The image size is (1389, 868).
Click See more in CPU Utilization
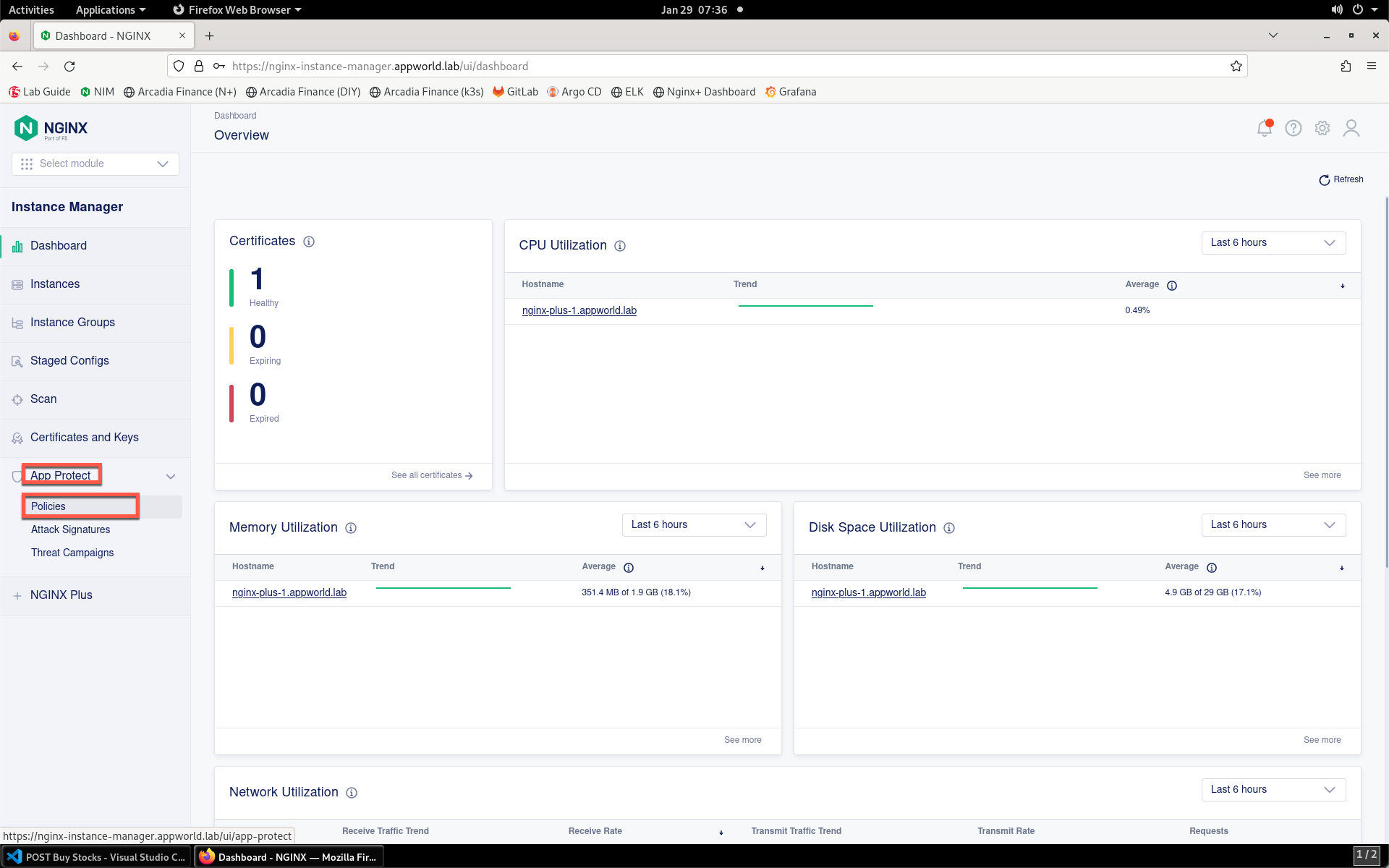coord(1322,475)
